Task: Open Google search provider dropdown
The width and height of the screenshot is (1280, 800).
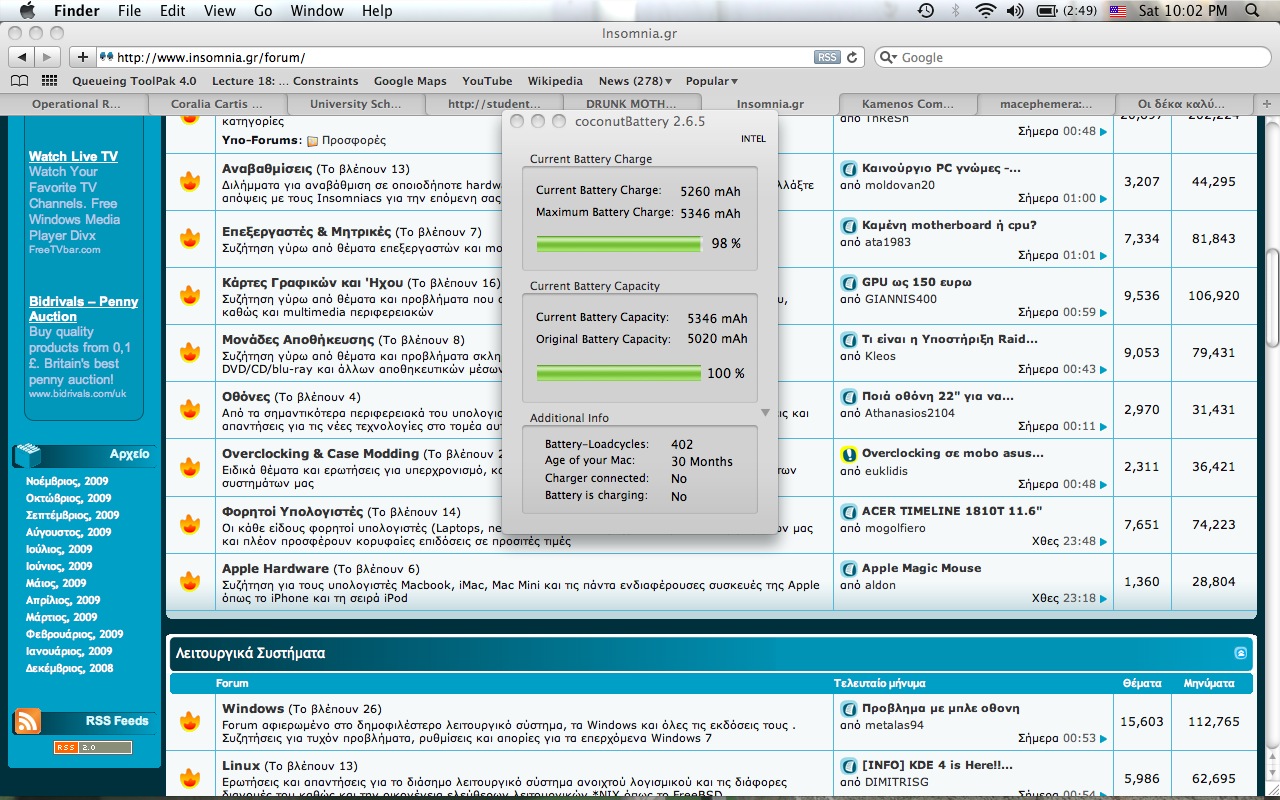Action: tap(889, 57)
